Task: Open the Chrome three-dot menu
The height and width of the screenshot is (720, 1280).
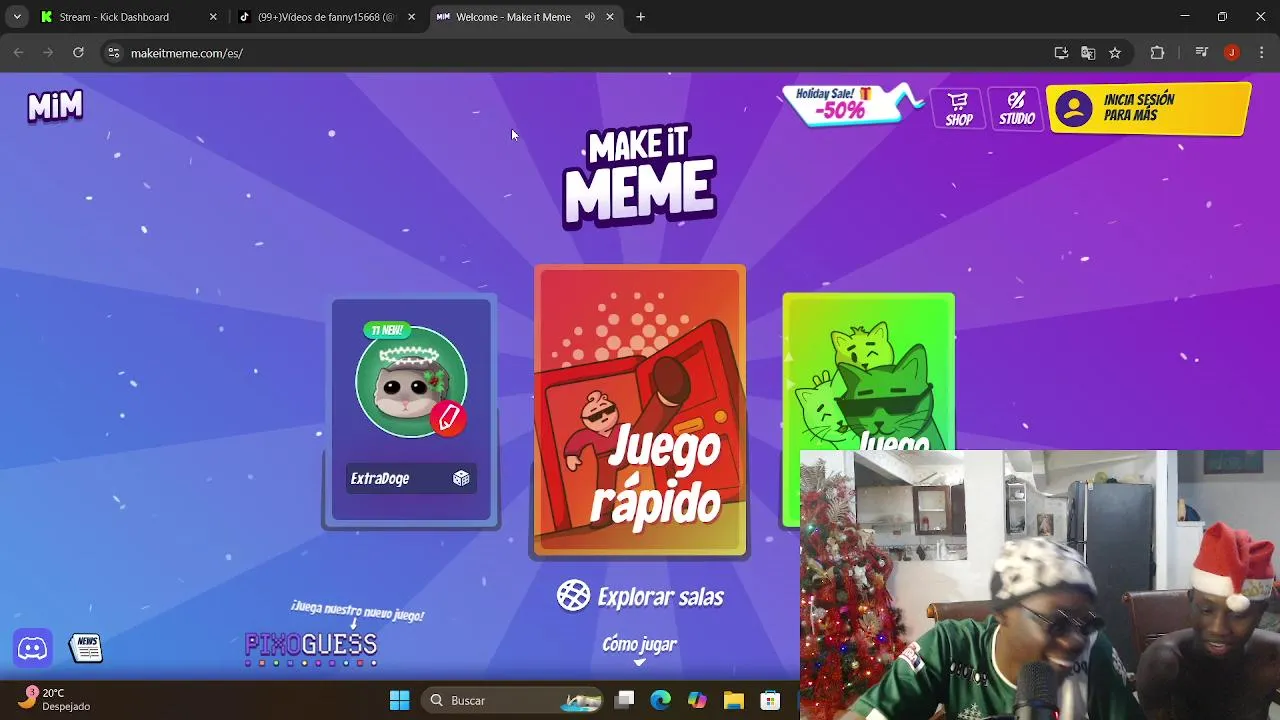Action: 1260,53
